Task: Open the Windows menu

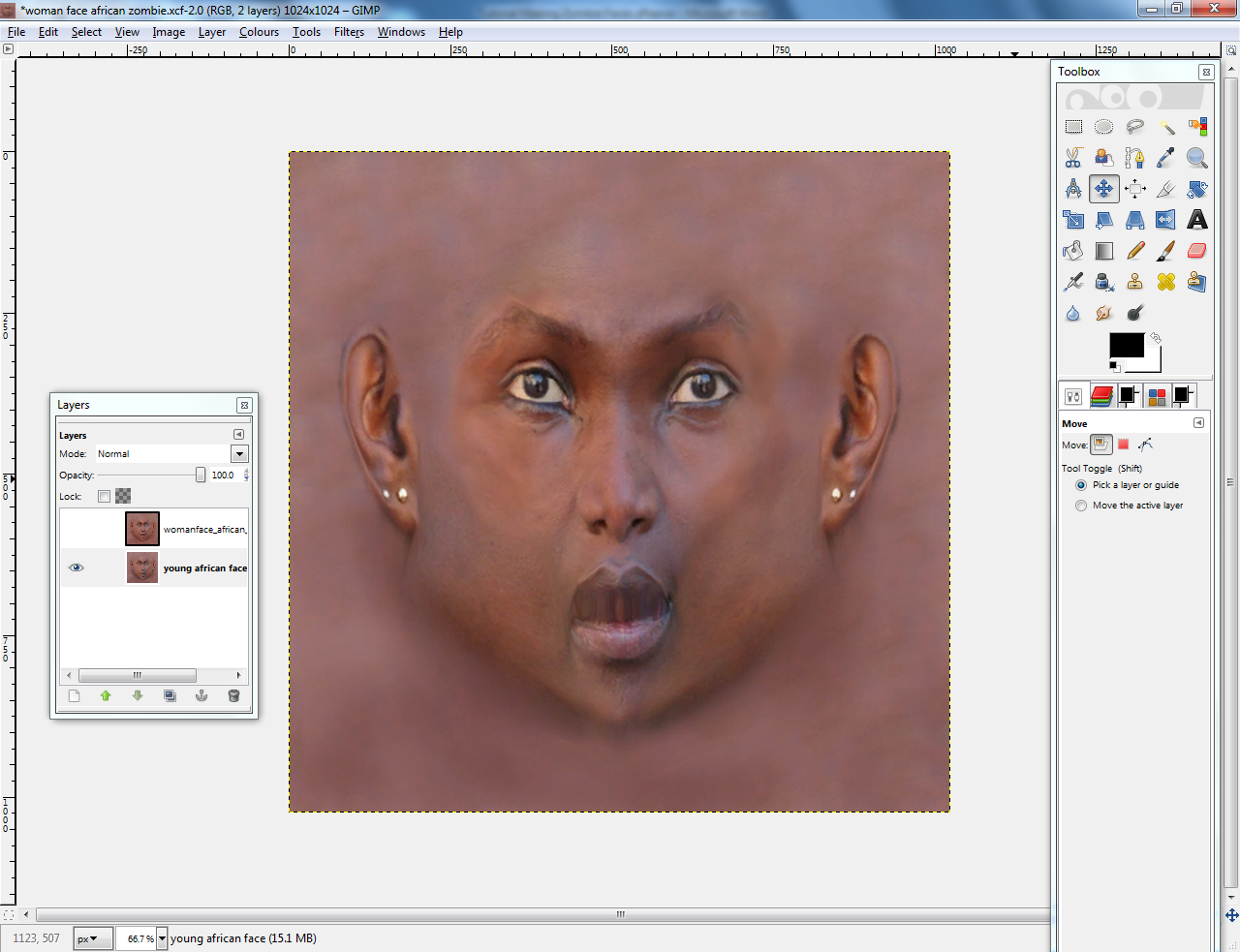Action: click(401, 32)
